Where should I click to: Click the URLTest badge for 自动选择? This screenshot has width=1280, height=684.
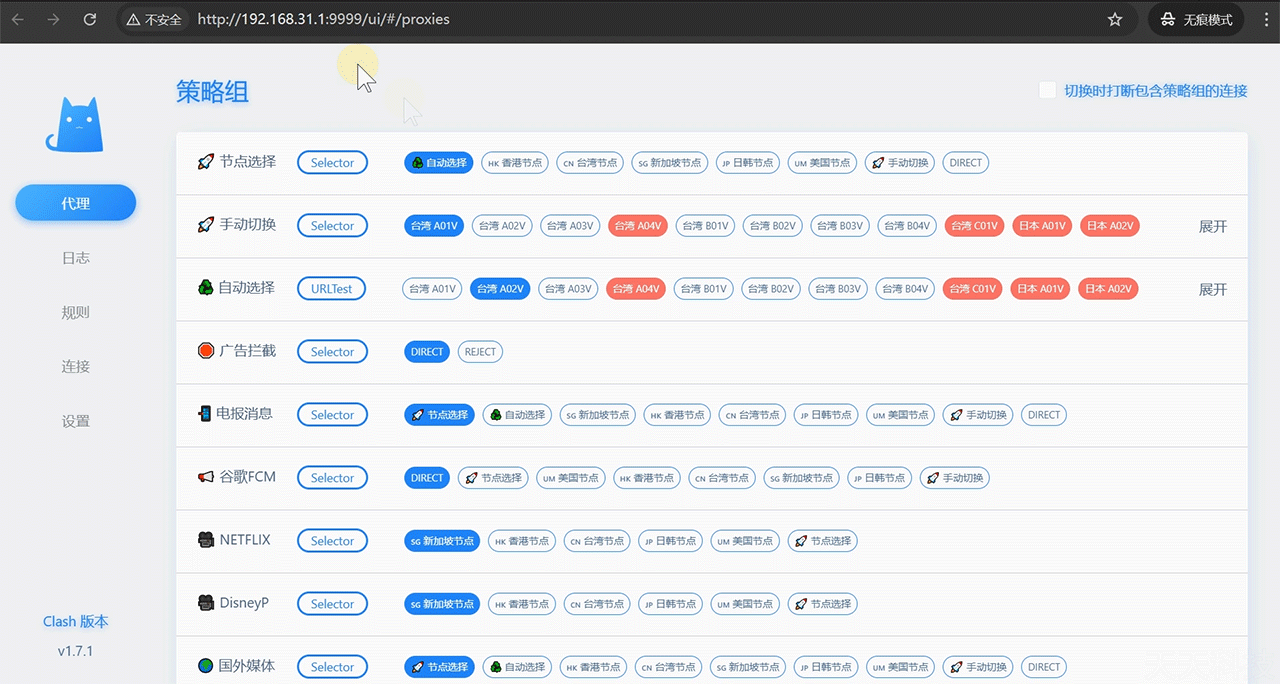point(332,289)
